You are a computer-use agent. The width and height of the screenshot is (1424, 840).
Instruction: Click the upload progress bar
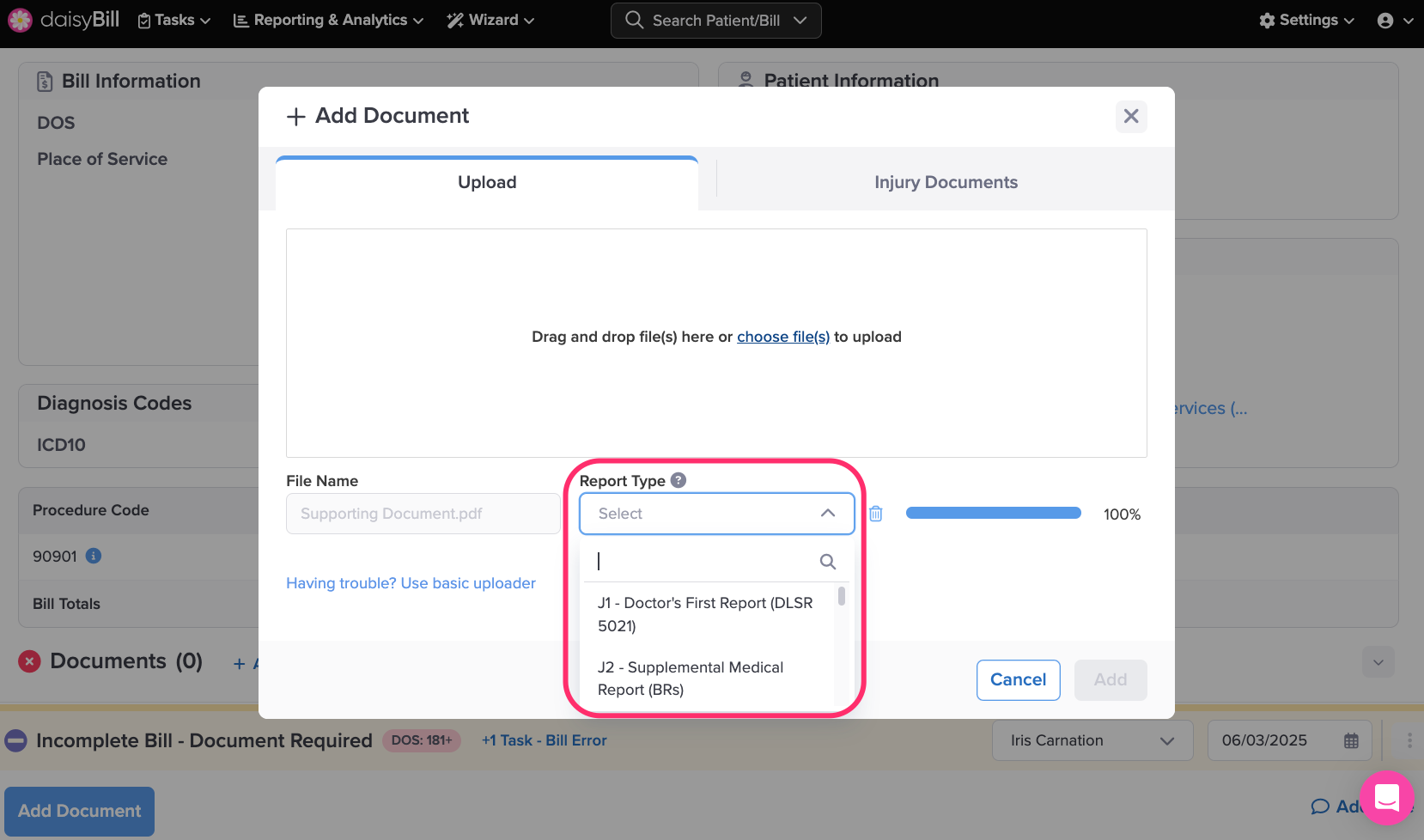coord(993,514)
